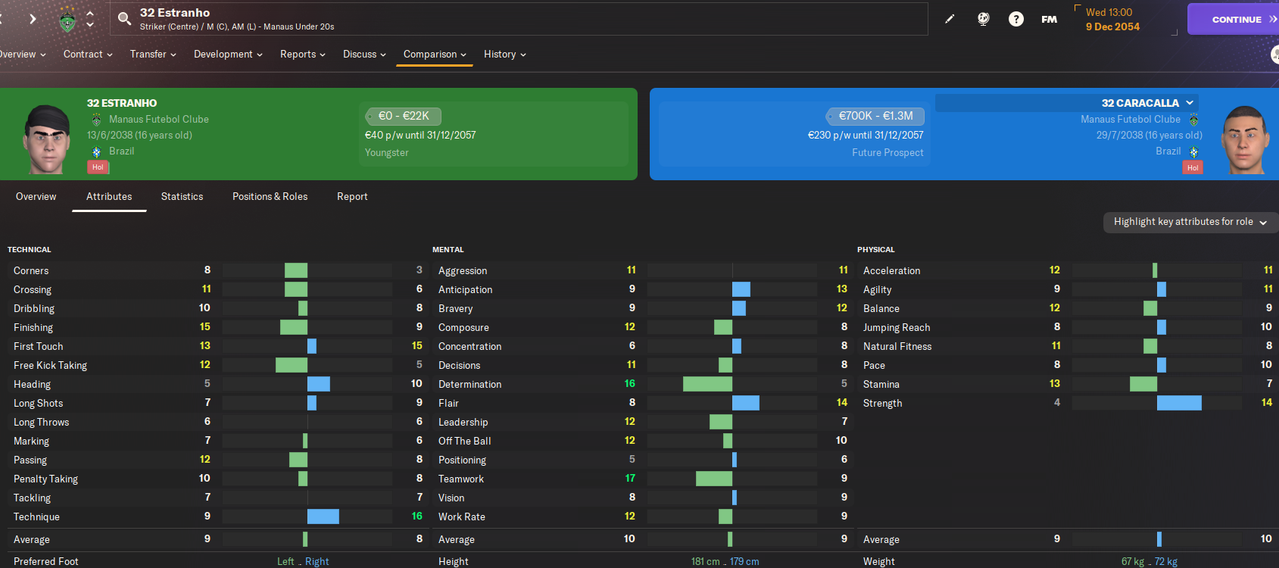Open the pencil edit icon
This screenshot has height=568, width=1279.
pos(950,19)
